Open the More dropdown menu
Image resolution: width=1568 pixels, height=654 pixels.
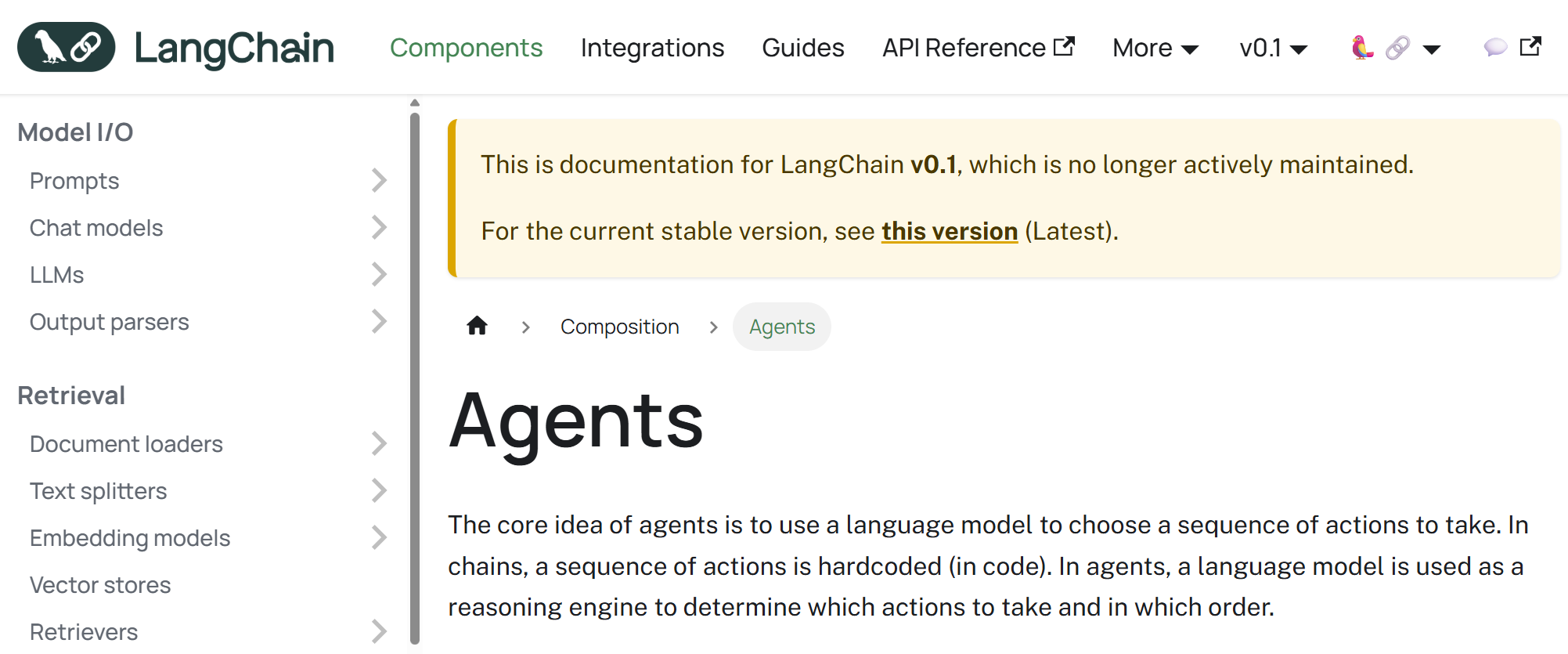[1155, 49]
